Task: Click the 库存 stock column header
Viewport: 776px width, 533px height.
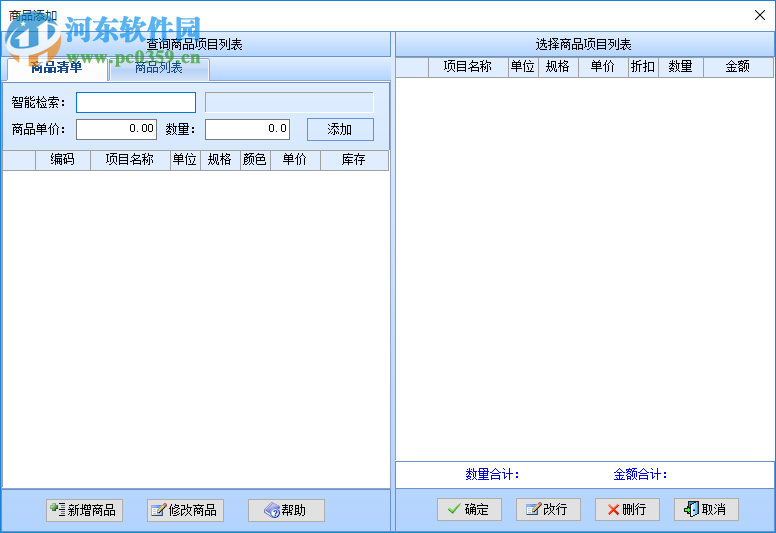Action: pos(354,160)
